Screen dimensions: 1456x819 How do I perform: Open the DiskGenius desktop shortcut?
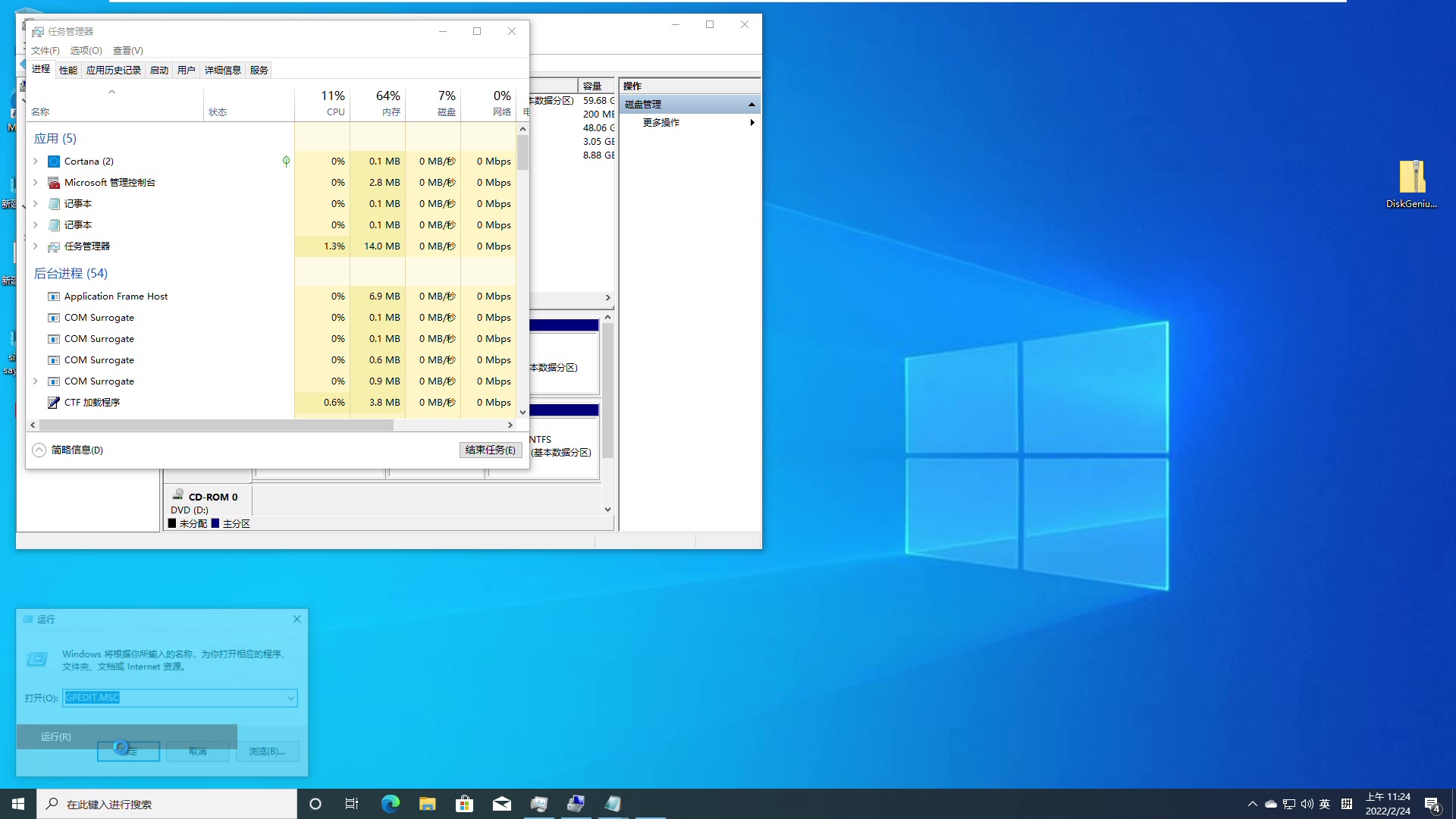tap(1412, 178)
